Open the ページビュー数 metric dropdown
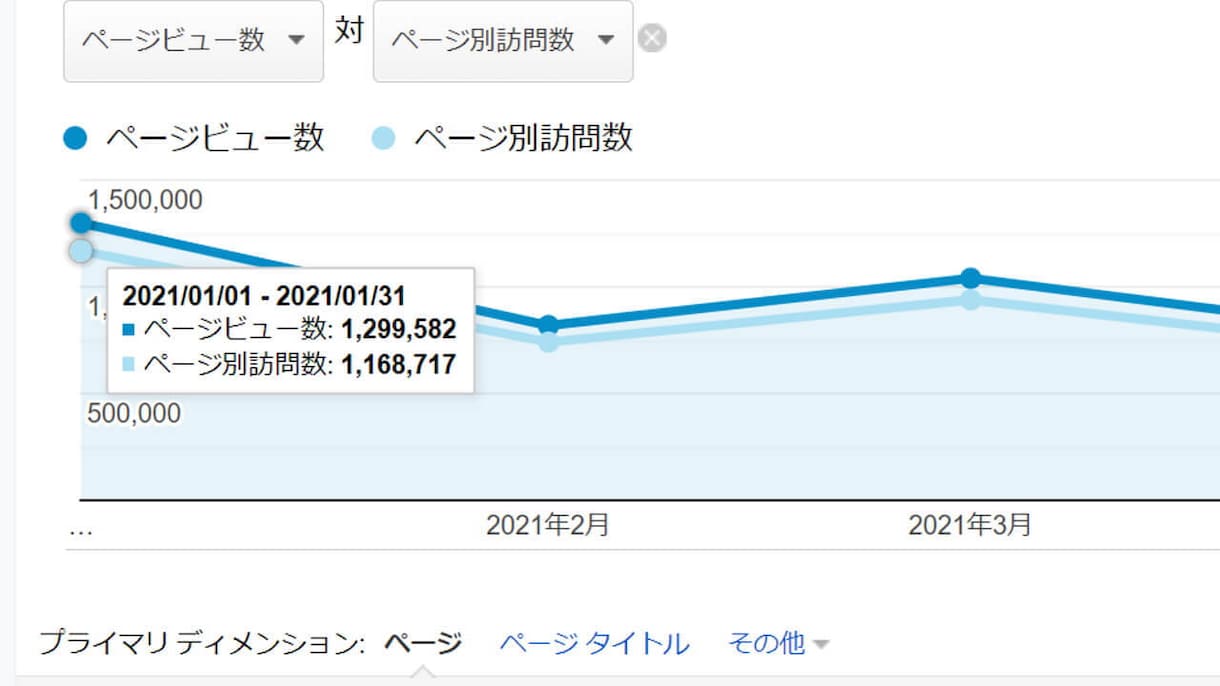 [x=193, y=40]
